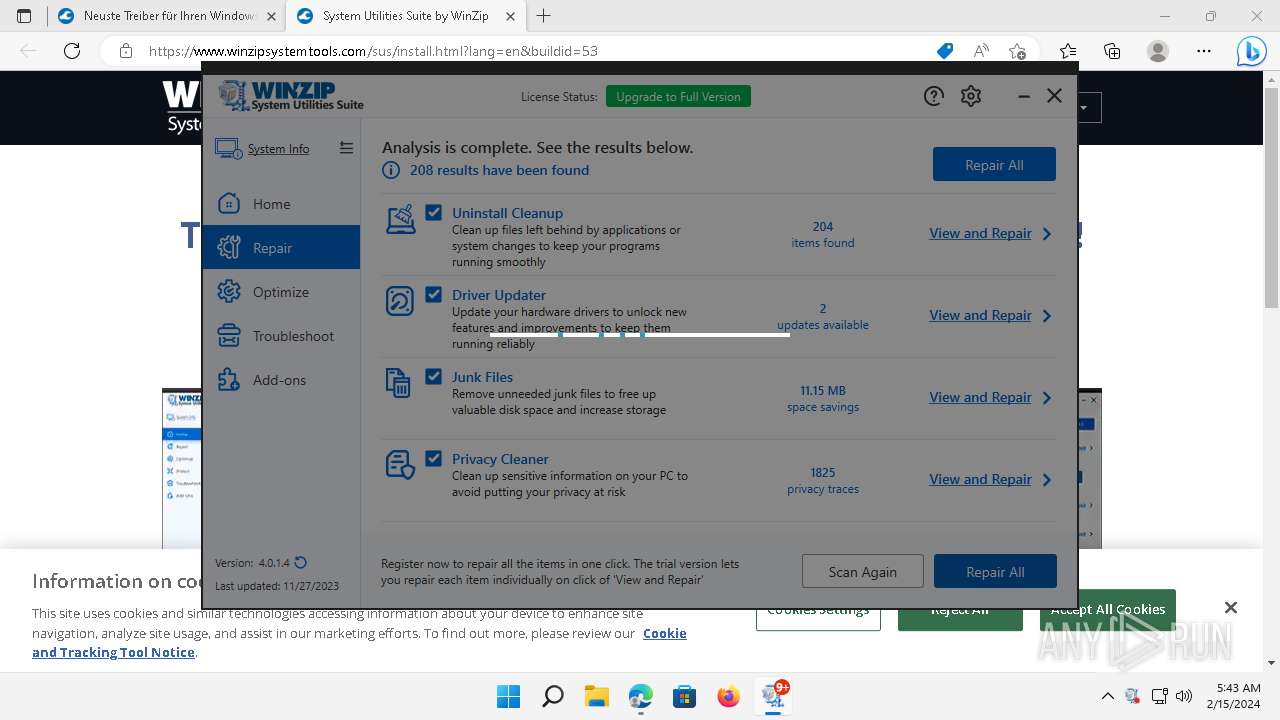Open the Bing sidebar icon
This screenshot has height=720, width=1280.
click(x=1251, y=51)
